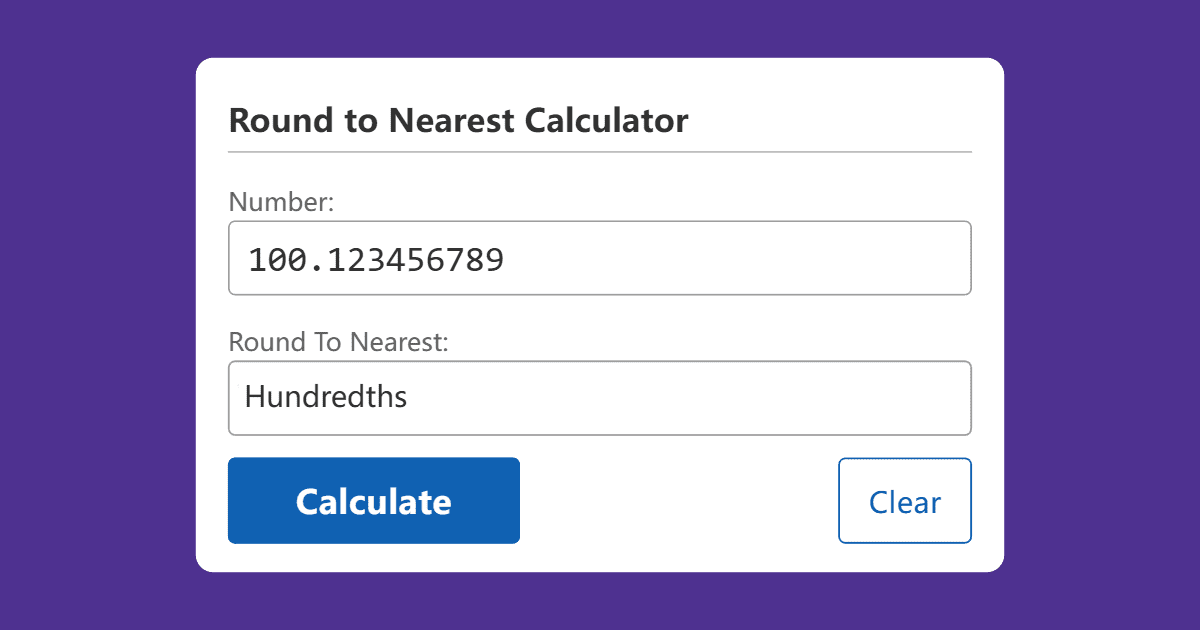Select the Hundredths dropdown to change rounding
Viewport: 1200px width, 630px height.
[600, 397]
